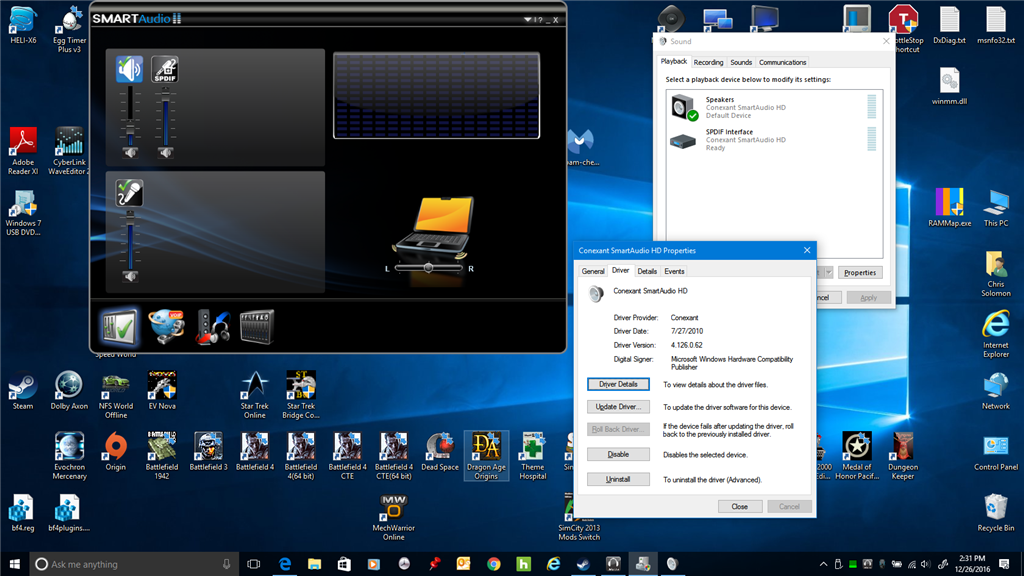Open the SmartAudio title bar dropdown arrow

528,20
